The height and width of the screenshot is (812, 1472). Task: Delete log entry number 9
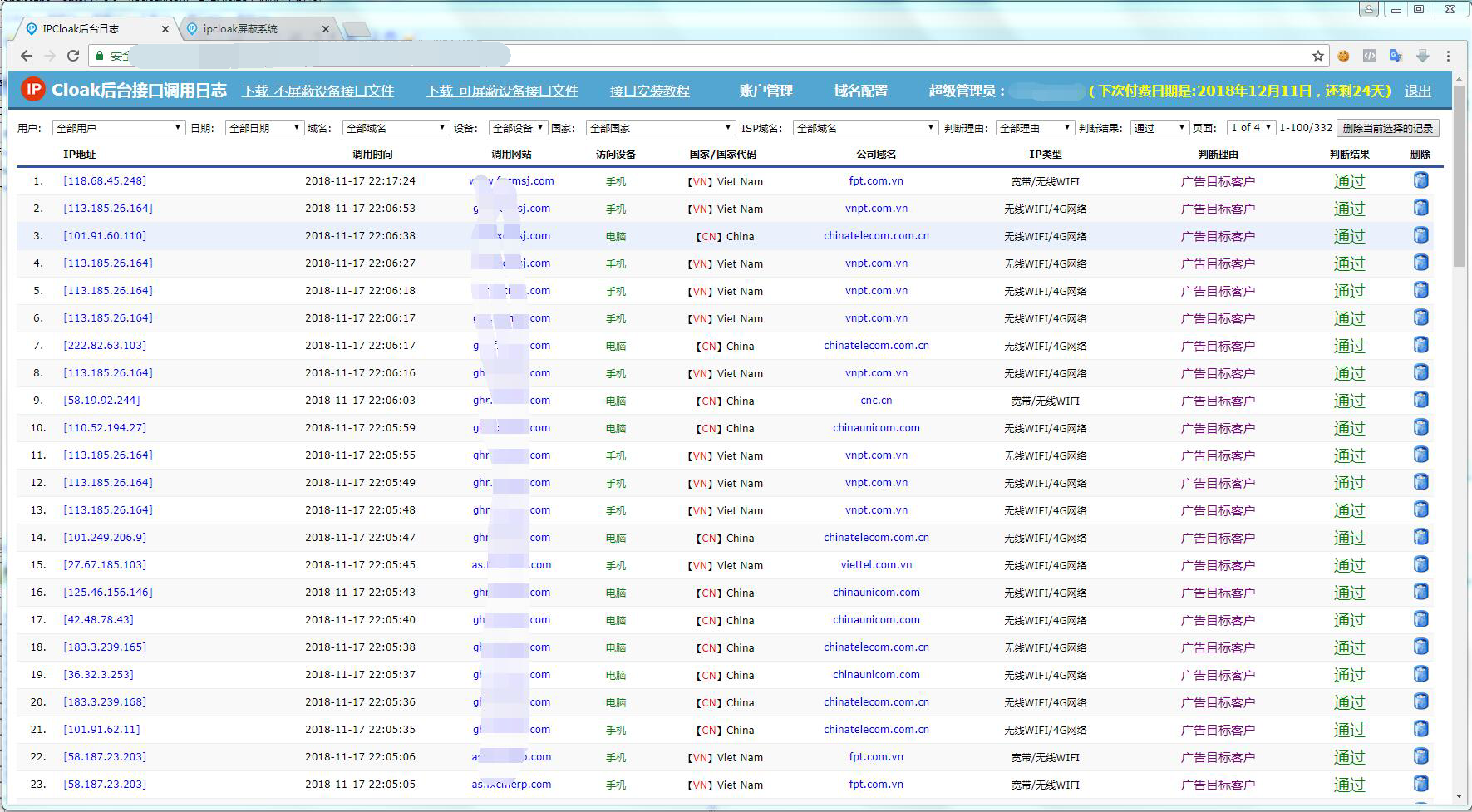(1420, 400)
